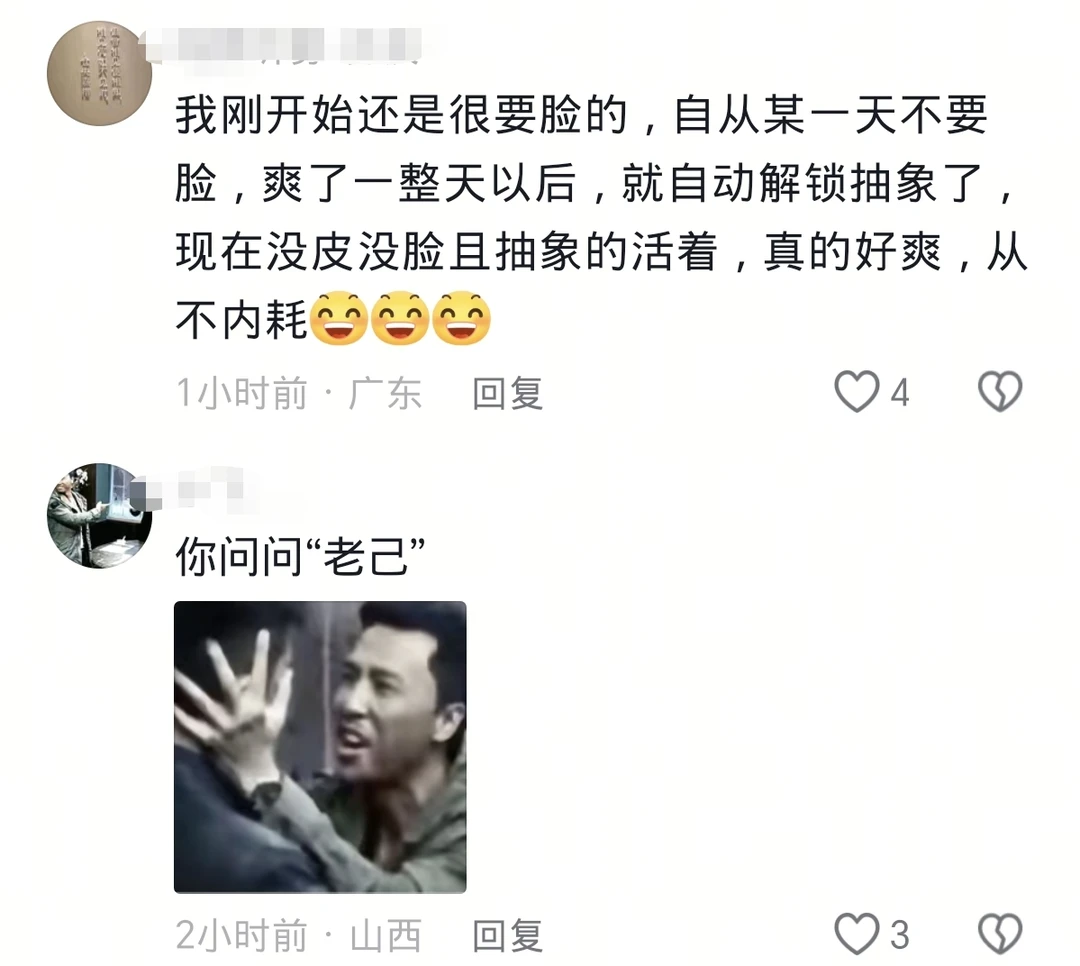
Task: Reply to the Shanxi comment via 回复
Action: (508, 936)
